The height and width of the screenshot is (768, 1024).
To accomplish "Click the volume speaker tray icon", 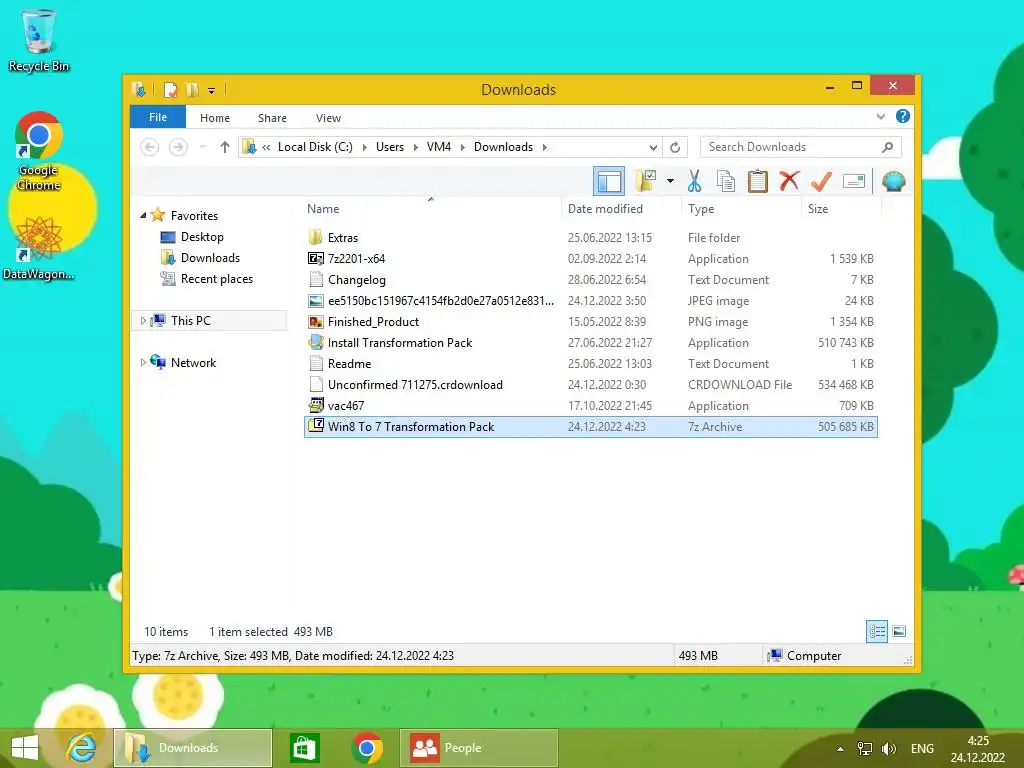I will (888, 748).
